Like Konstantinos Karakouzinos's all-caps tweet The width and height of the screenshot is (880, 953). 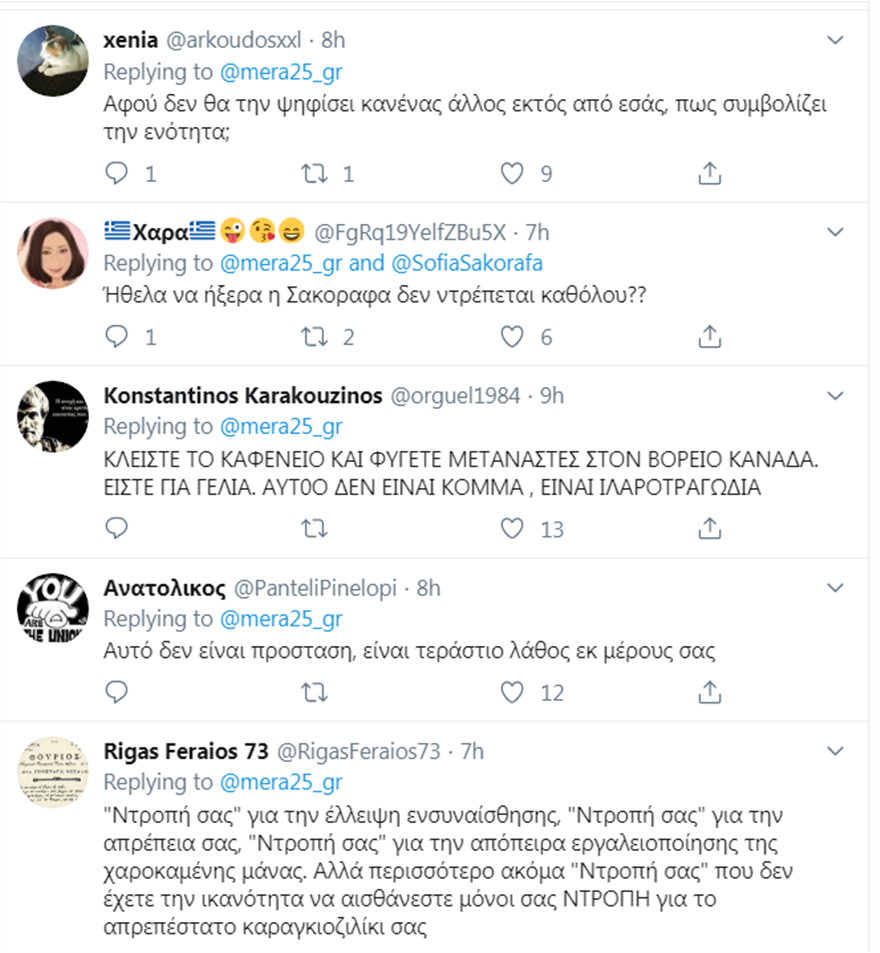tap(512, 528)
